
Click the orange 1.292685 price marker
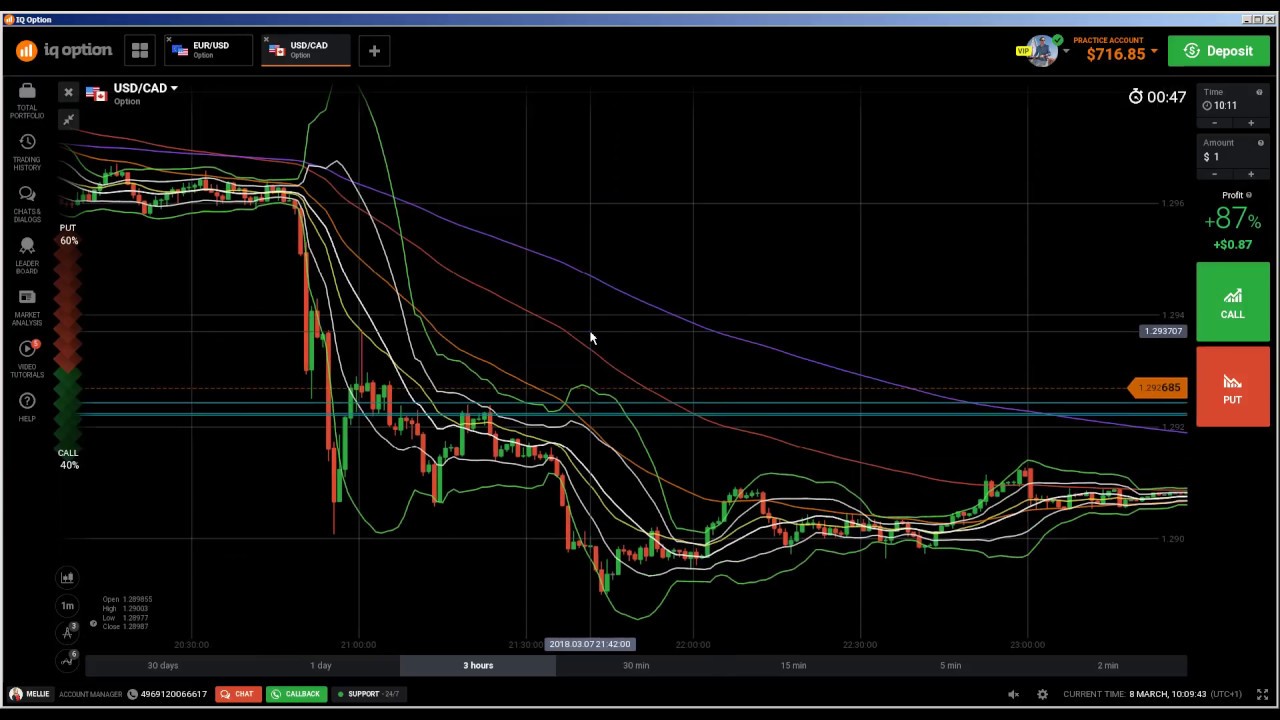pos(1158,388)
